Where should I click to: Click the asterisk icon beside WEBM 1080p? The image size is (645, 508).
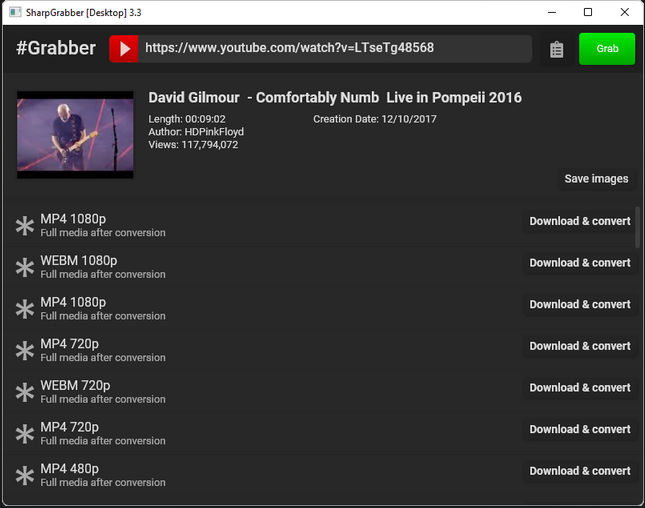(25, 267)
